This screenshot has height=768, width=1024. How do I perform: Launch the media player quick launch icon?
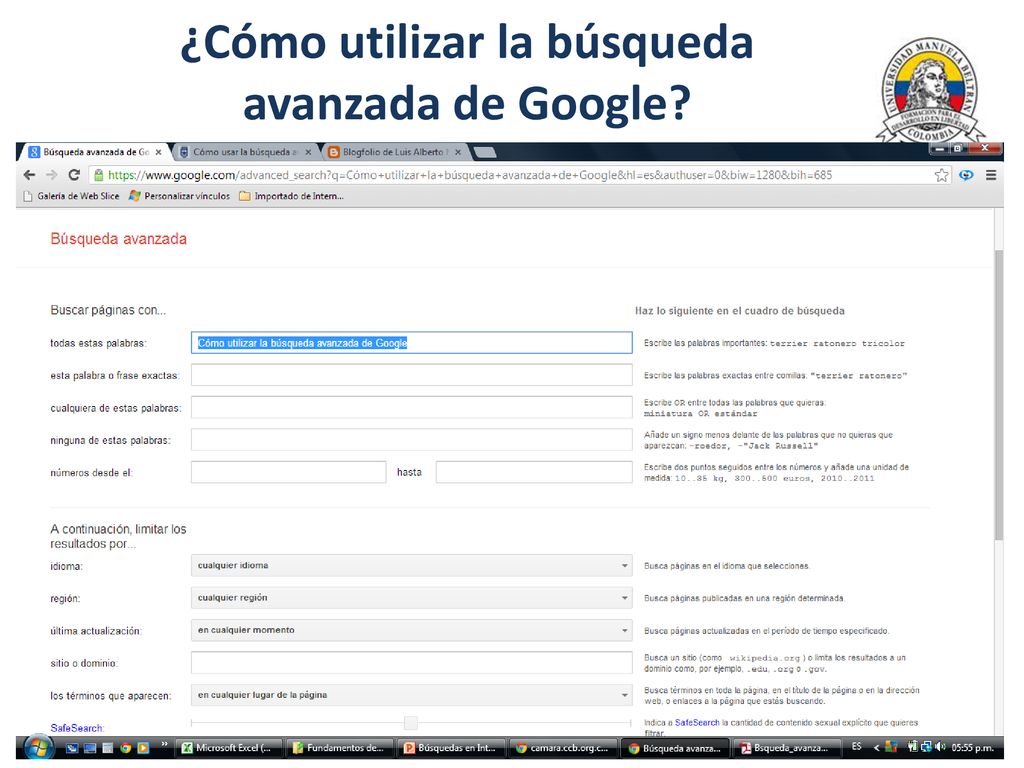(x=143, y=748)
